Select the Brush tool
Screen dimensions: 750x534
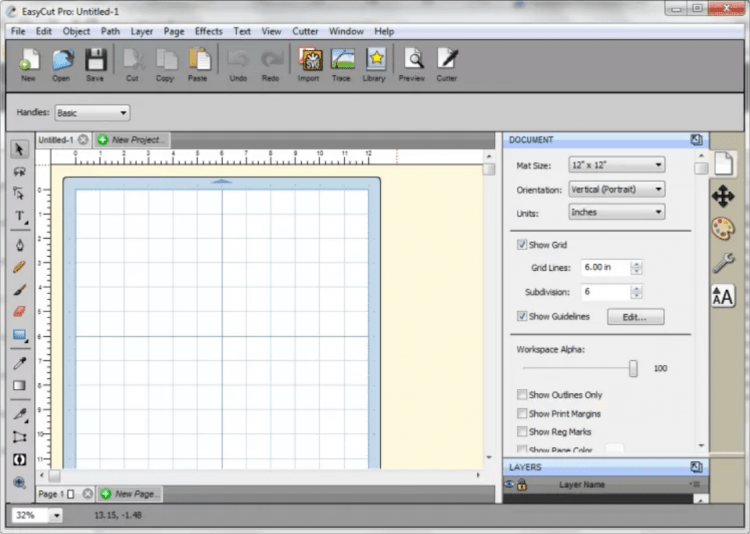click(19, 289)
